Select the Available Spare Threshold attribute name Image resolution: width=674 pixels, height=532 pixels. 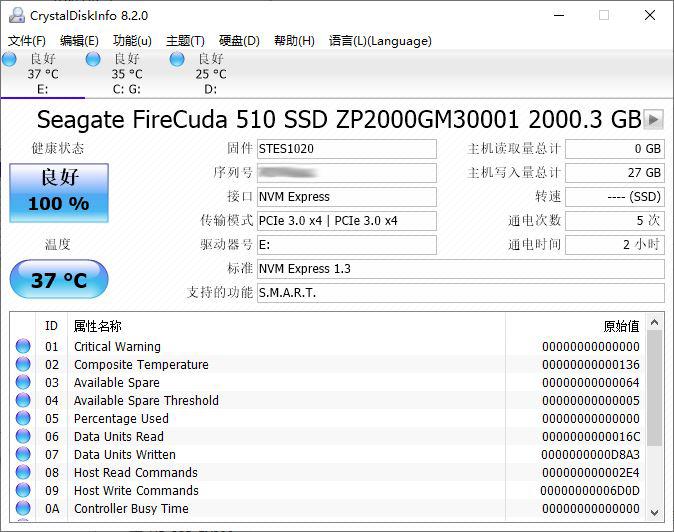[146, 401]
